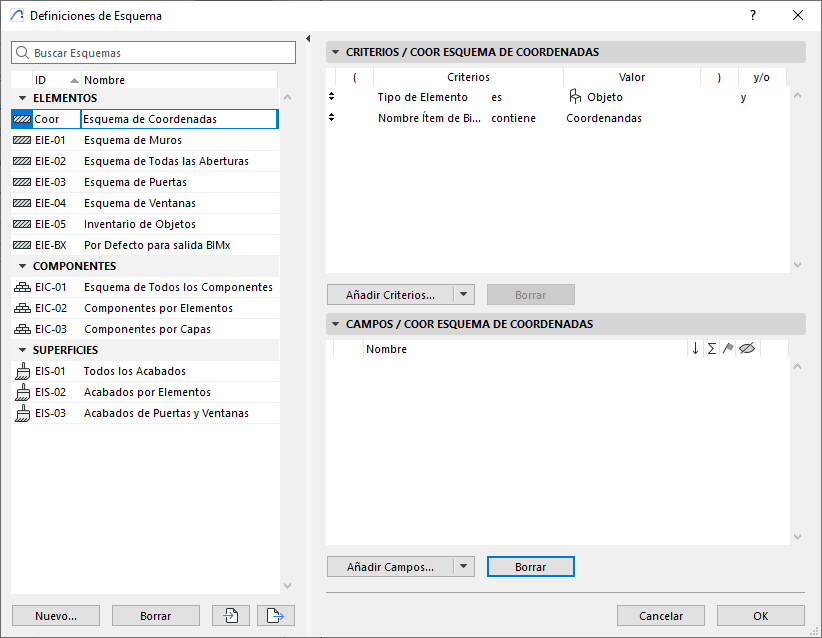The height and width of the screenshot is (638, 822).
Task: Click the Help question mark icon
Action: click(x=753, y=15)
